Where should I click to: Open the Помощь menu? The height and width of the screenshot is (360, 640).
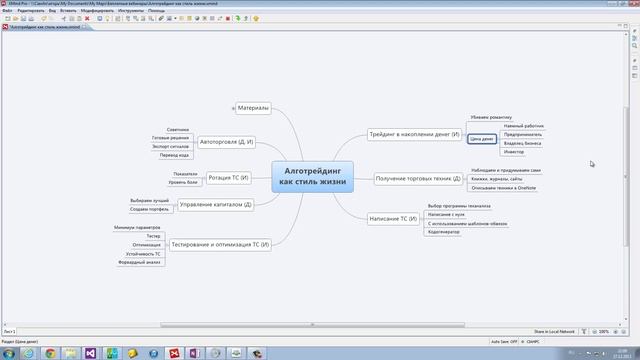pyautogui.click(x=156, y=11)
